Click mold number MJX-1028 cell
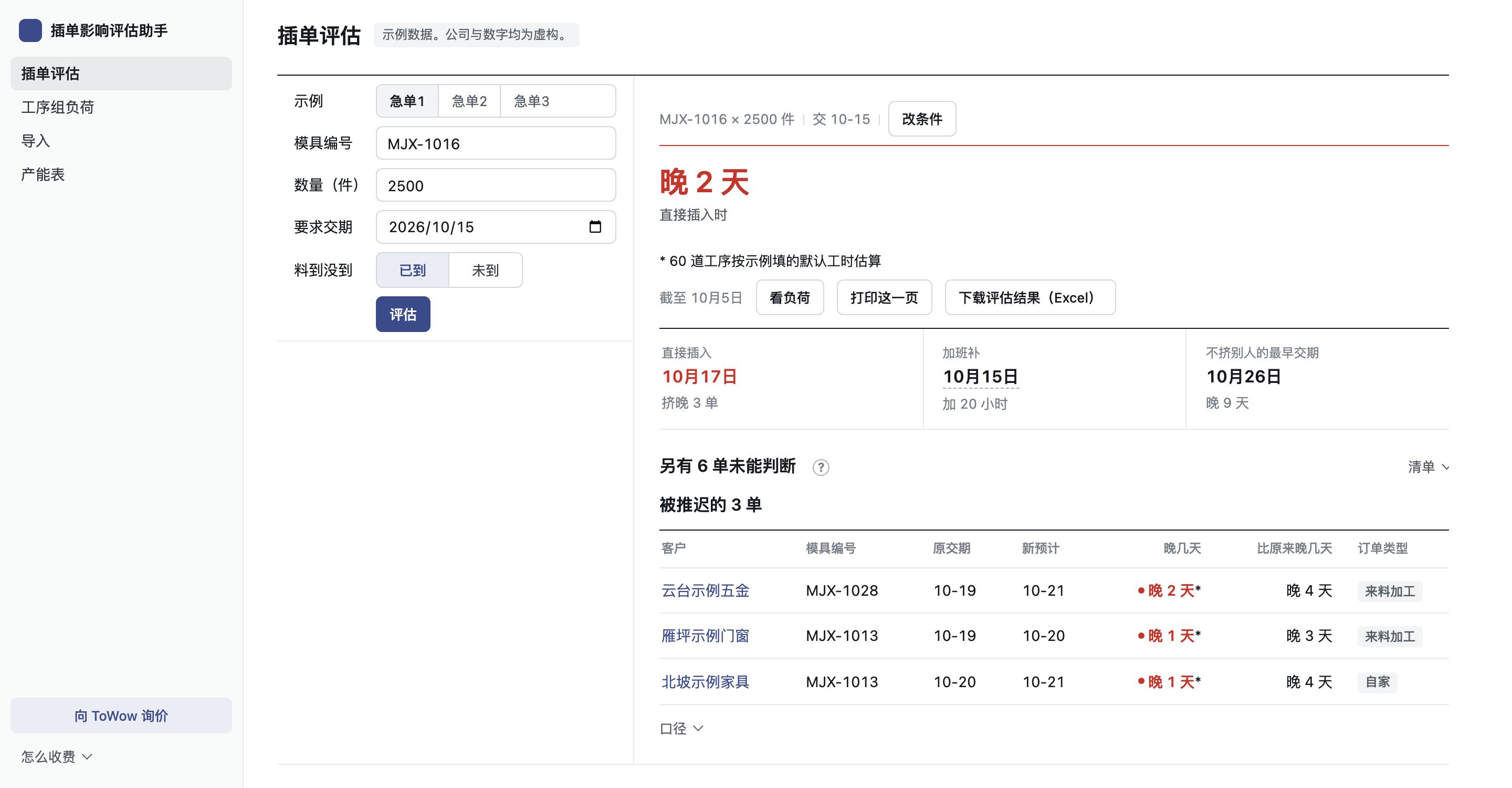This screenshot has width=1512, height=788. 842,590
